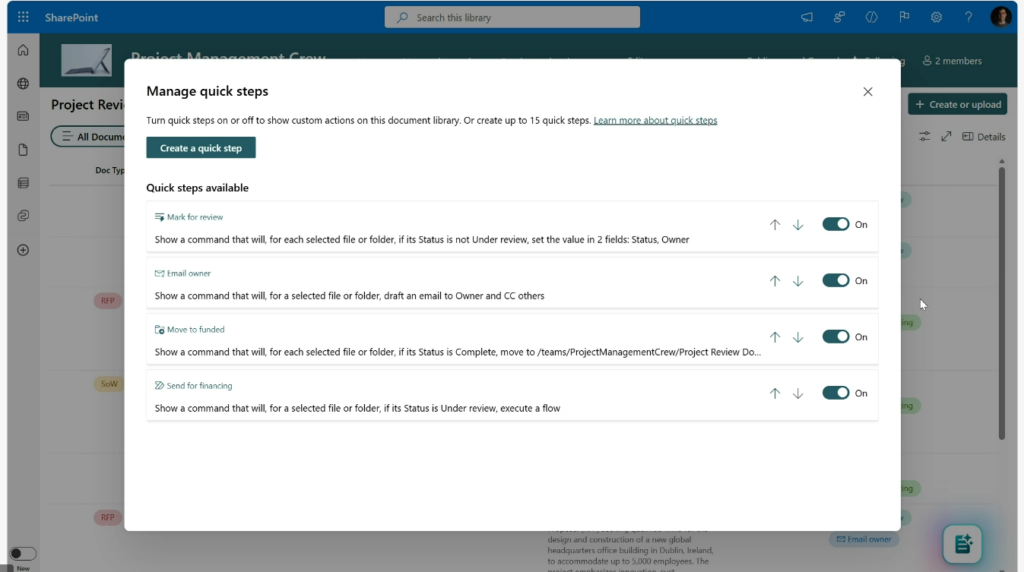This screenshot has width=1024, height=572.
Task: Open the floating notes assistant button
Action: pos(962,543)
